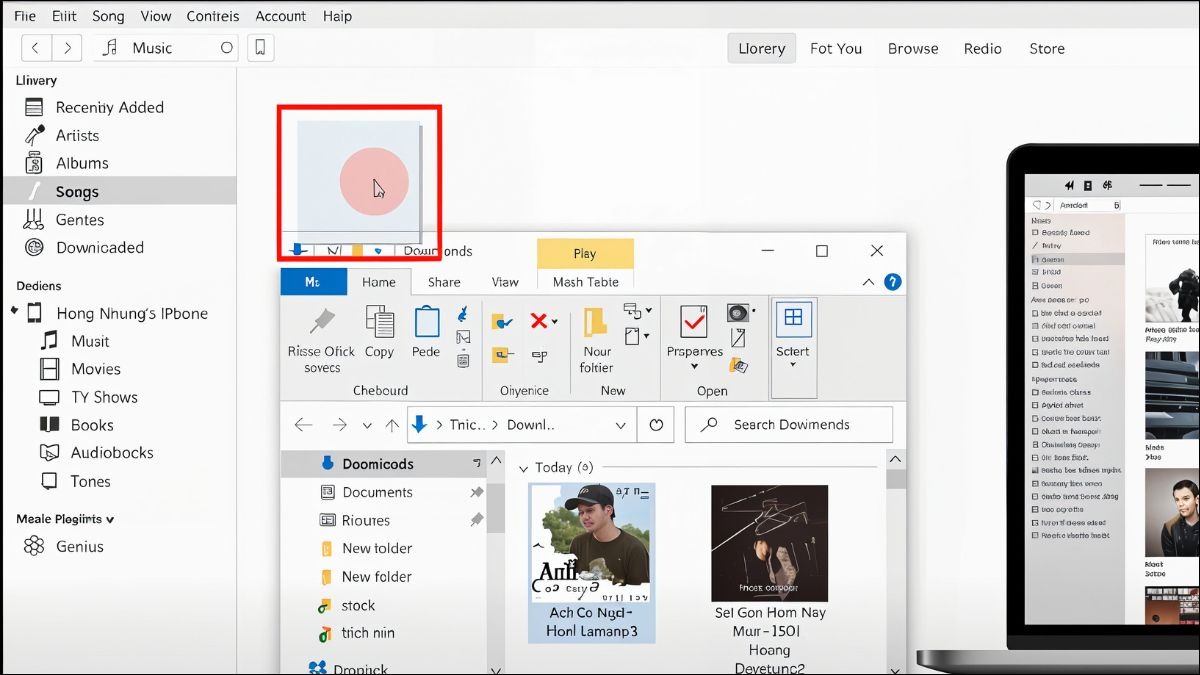The image size is (1200, 675).
Task: Click inside Search Dowmends field
Action: tap(789, 425)
